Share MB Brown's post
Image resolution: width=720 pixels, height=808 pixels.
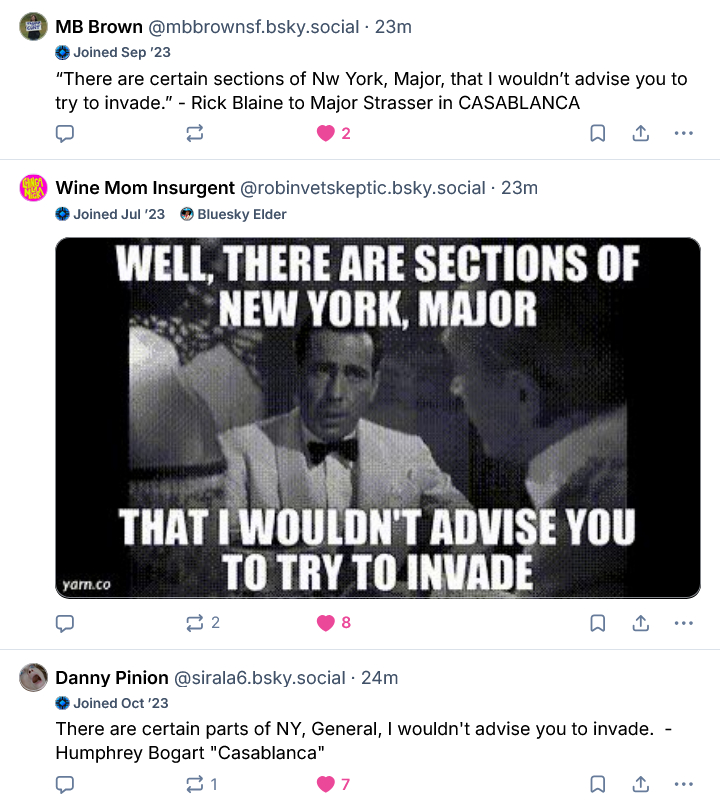click(640, 133)
